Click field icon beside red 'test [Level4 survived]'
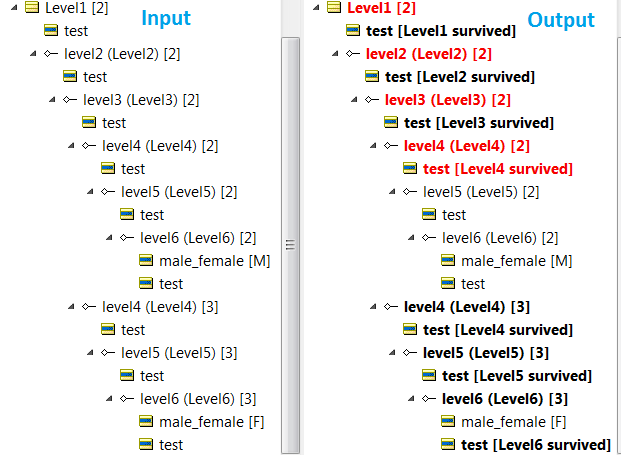This screenshot has height=455, width=621. point(410,168)
